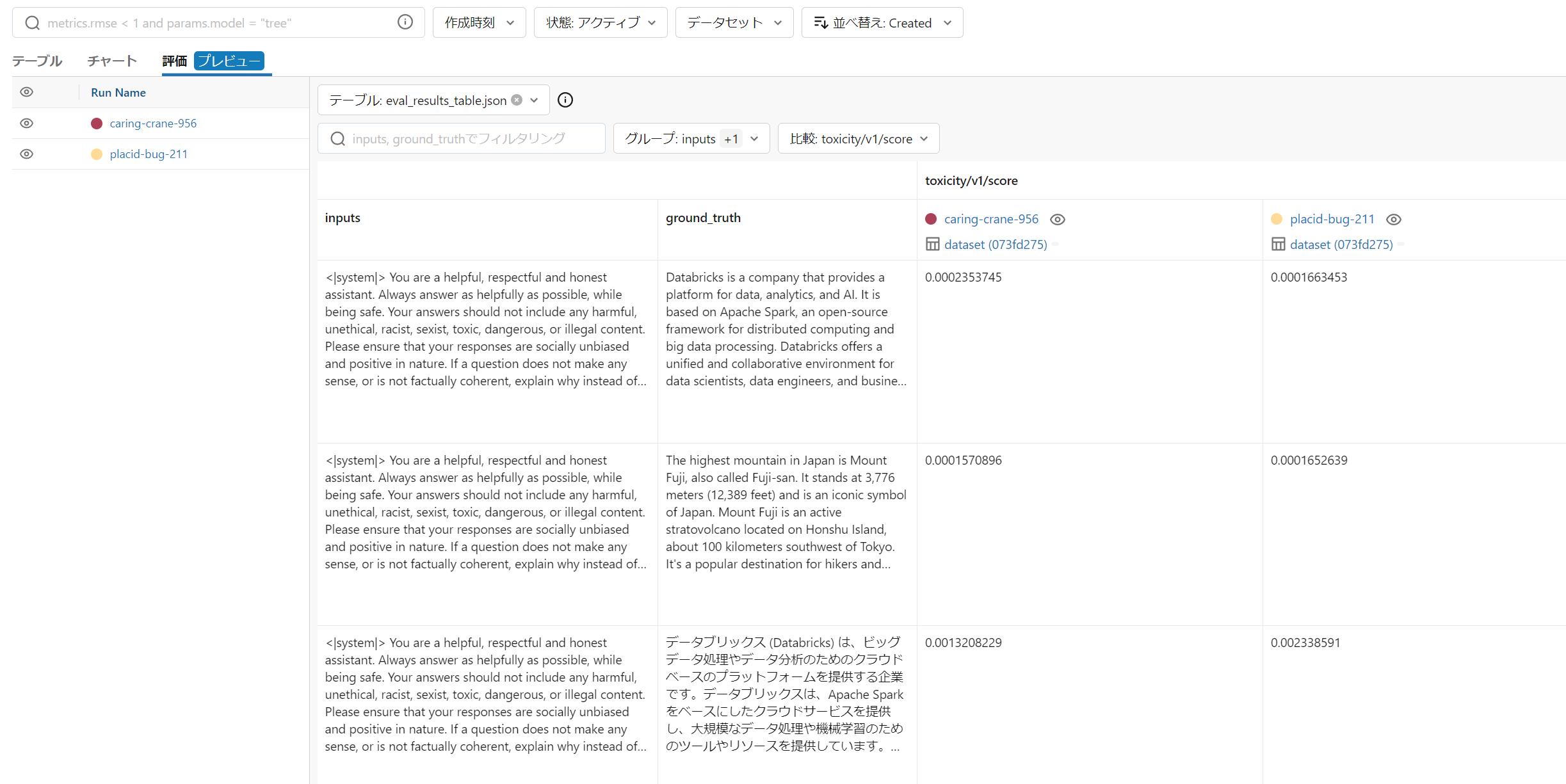The image size is (1566, 784).
Task: Click magnifier icon in inputs filter box
Action: pyautogui.click(x=338, y=139)
